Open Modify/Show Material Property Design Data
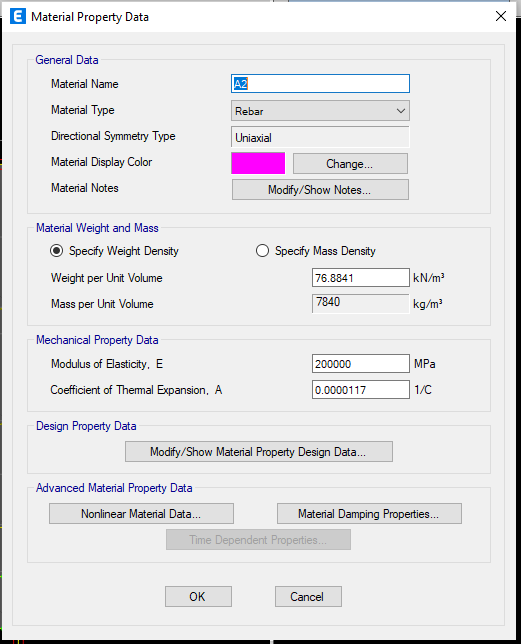This screenshot has height=644, width=521. tap(259, 452)
